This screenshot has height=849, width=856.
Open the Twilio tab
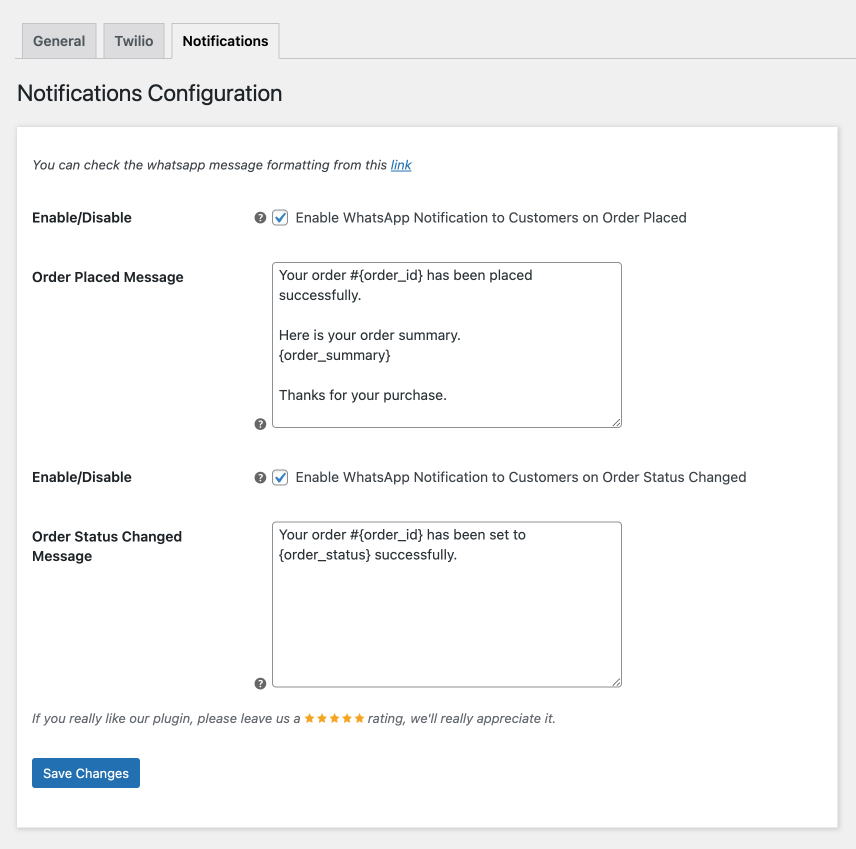point(134,41)
